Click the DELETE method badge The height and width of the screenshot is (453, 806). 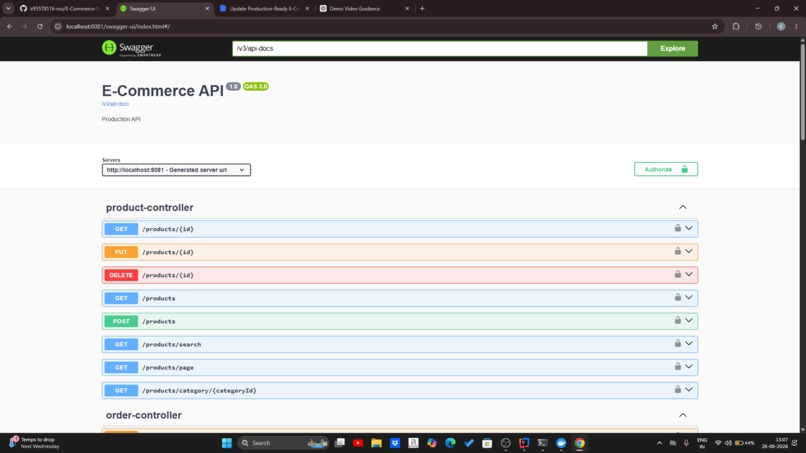(x=121, y=275)
